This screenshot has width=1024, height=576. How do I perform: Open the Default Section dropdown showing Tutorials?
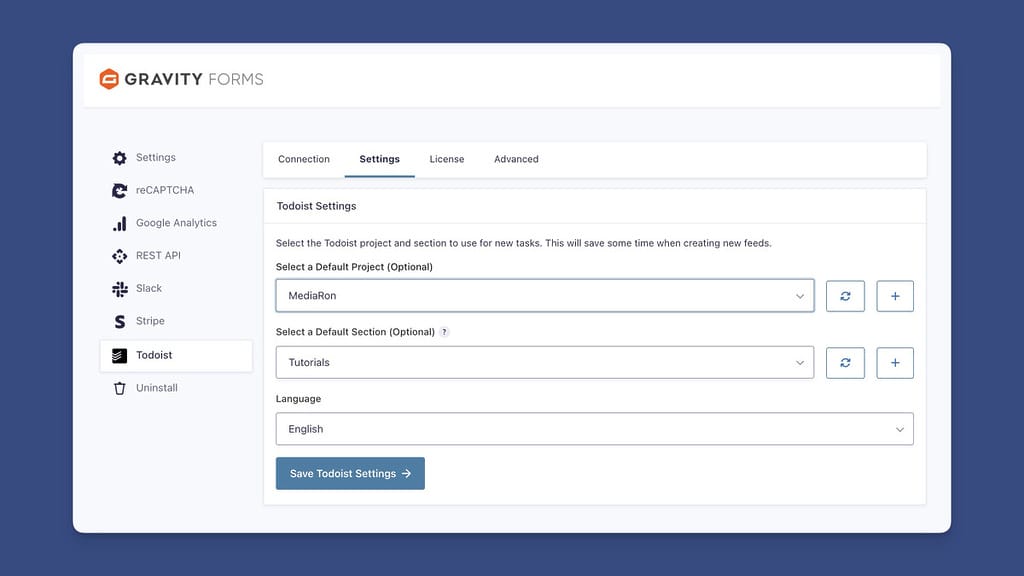545,362
